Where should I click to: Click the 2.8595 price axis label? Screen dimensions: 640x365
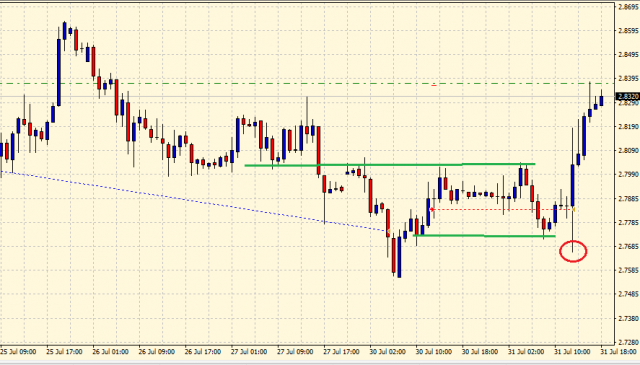point(629,31)
